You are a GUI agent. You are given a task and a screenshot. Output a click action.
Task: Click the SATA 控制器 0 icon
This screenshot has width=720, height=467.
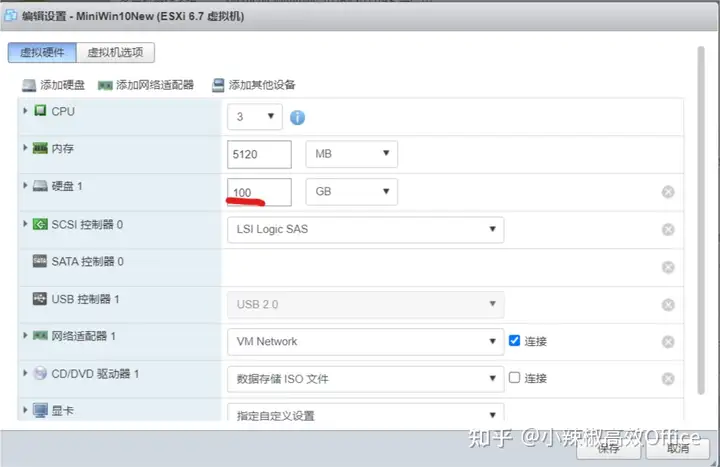(40, 261)
